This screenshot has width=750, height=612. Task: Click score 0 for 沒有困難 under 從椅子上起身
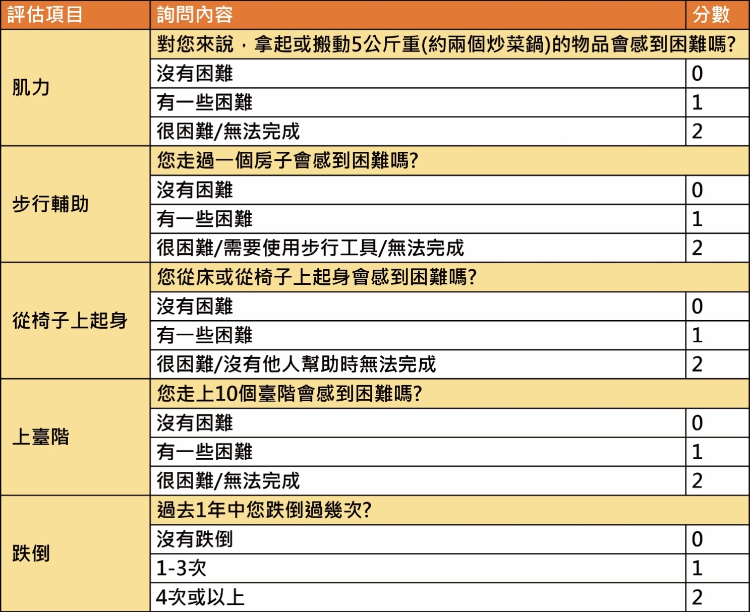[x=717, y=306]
